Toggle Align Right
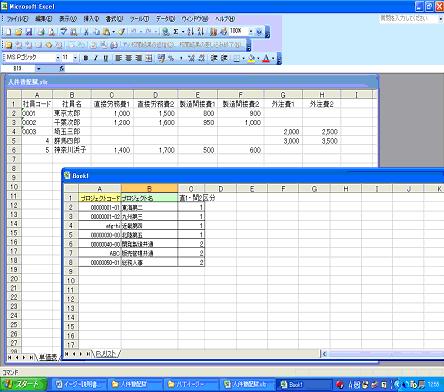This screenshot has width=444, height=392. tap(138, 58)
